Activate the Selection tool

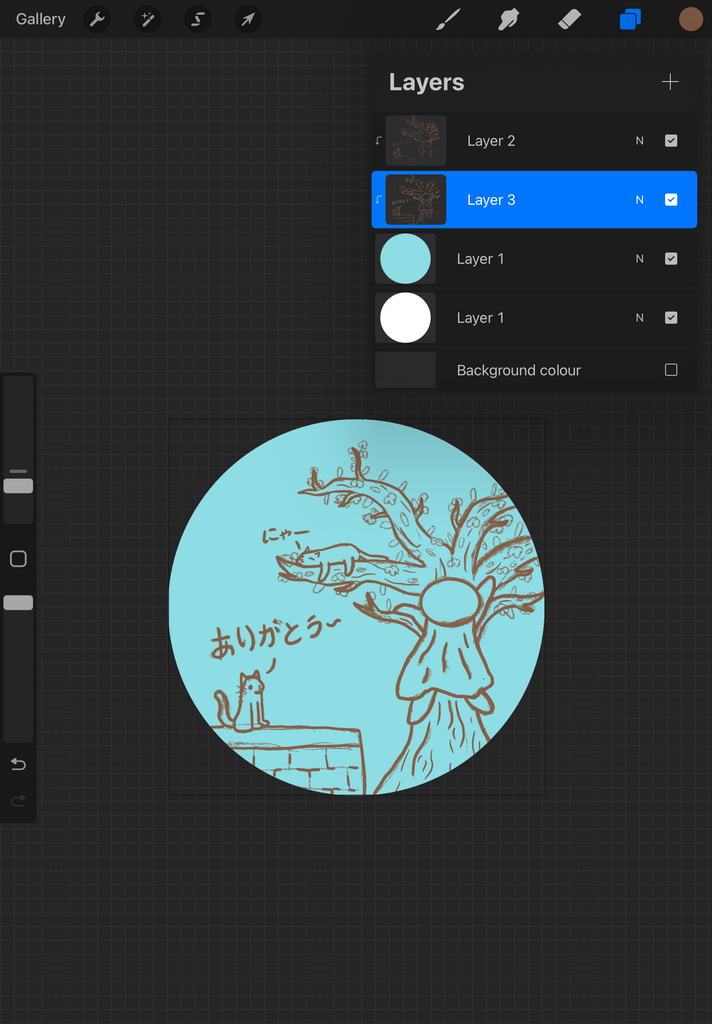tap(198, 19)
